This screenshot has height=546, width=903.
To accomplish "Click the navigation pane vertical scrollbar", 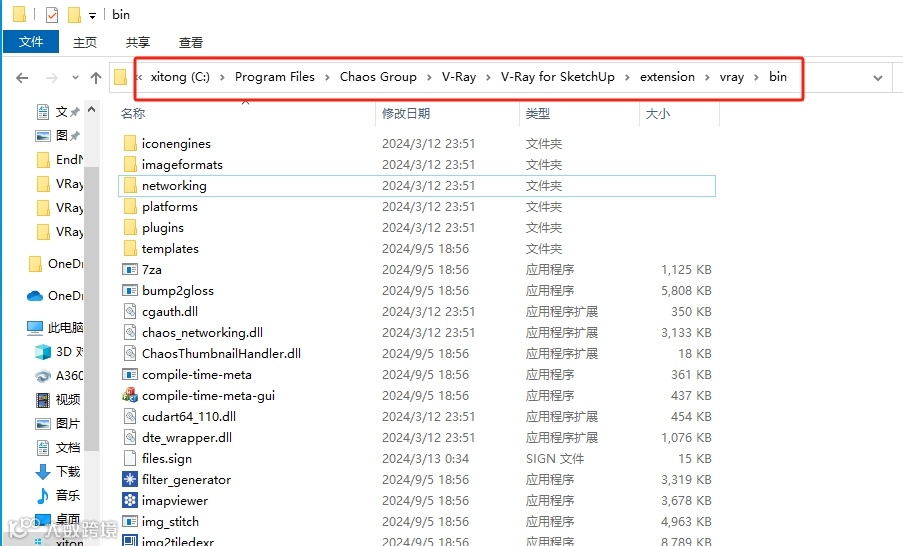I will (92, 308).
